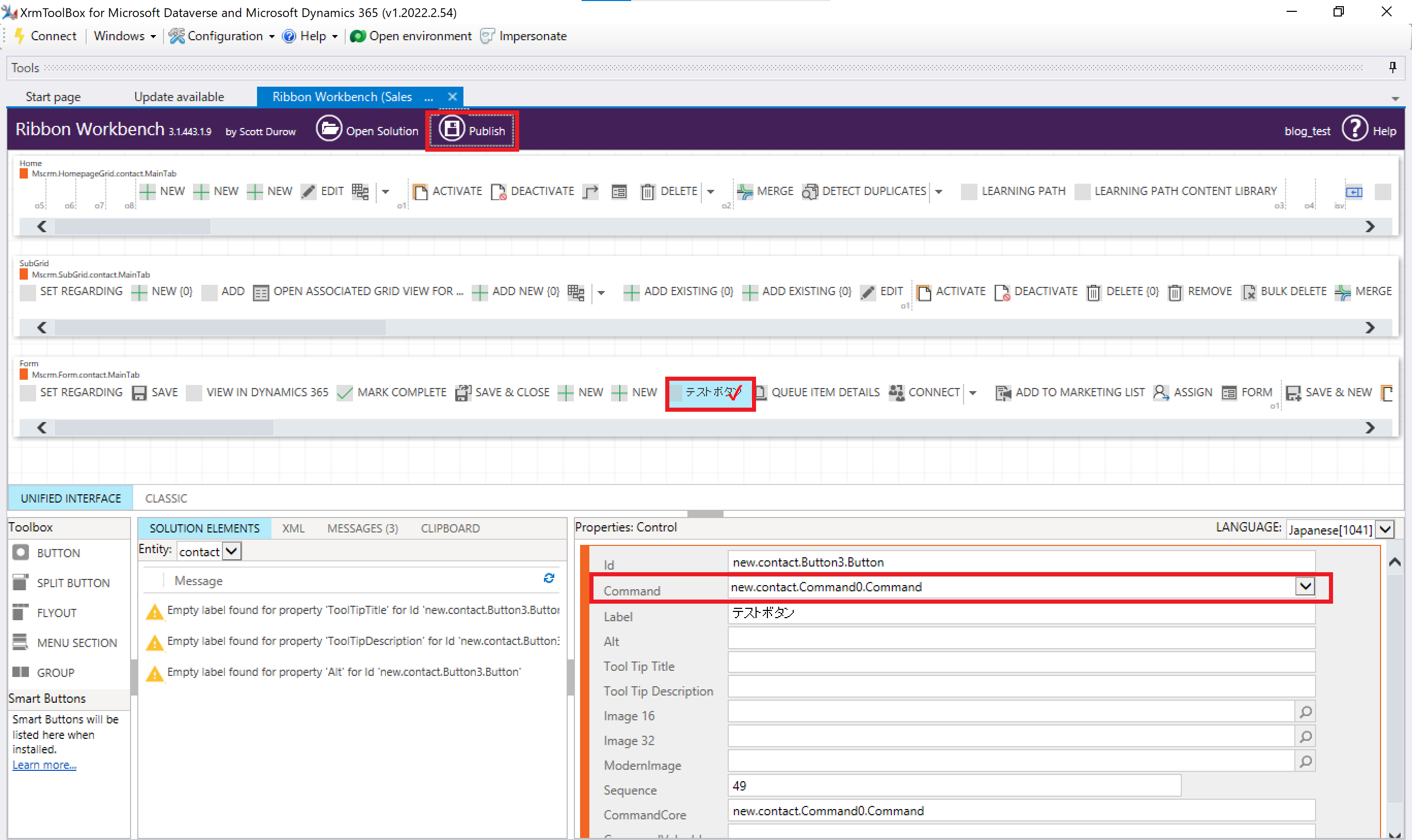The height and width of the screenshot is (840, 1412).
Task: Open the XML tab
Action: (293, 529)
